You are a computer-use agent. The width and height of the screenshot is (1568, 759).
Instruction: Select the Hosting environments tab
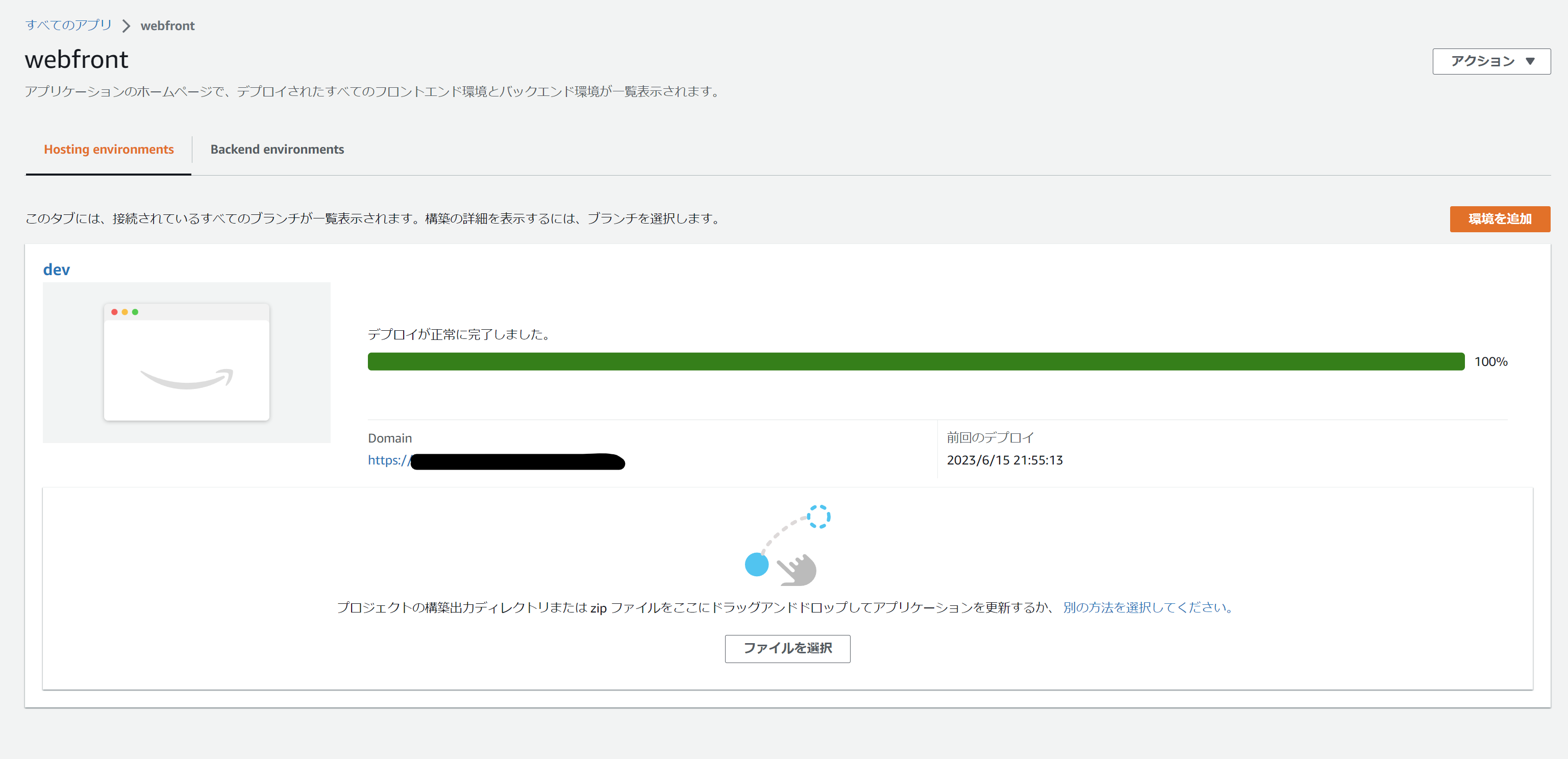tap(108, 150)
